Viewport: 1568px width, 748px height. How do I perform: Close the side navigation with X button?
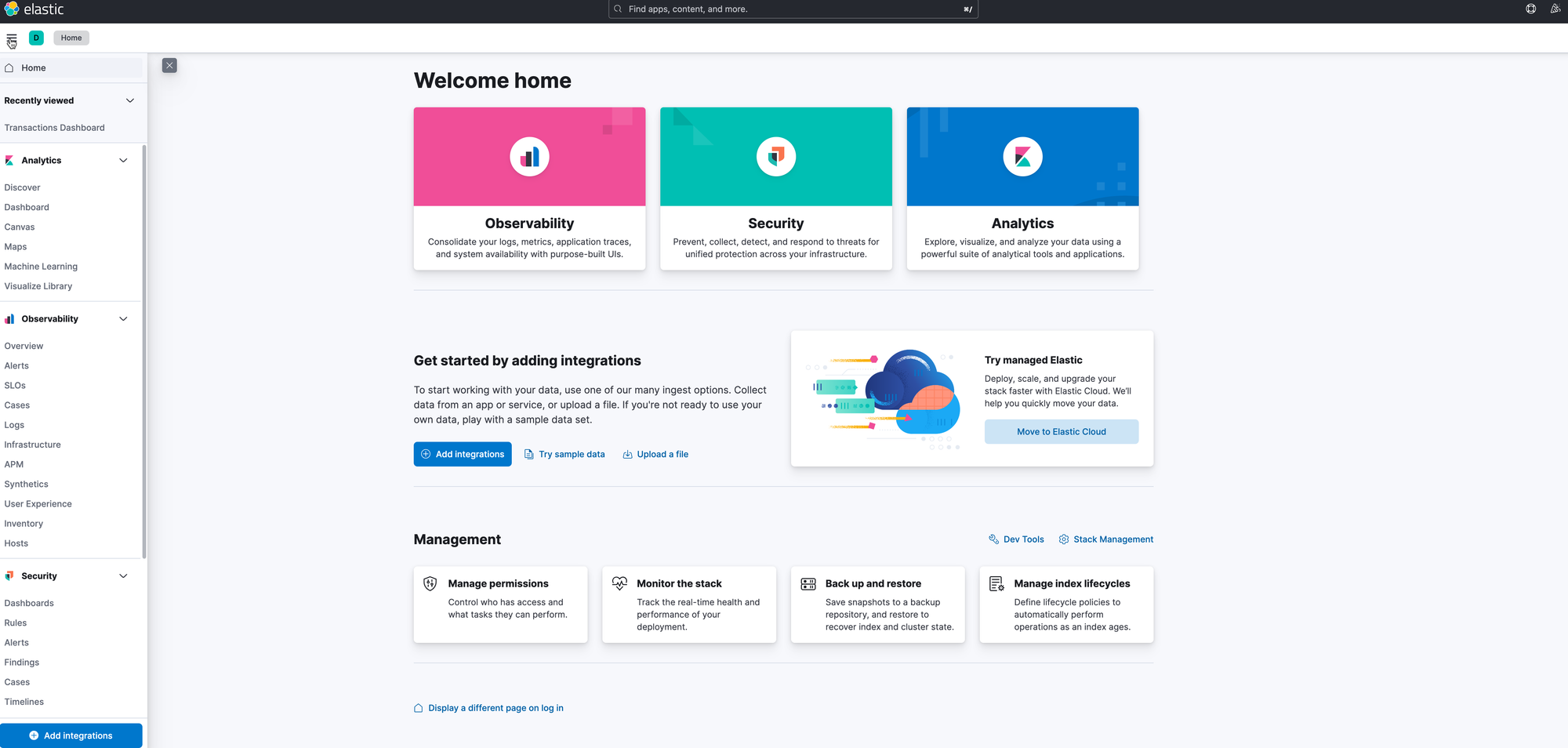pyautogui.click(x=169, y=65)
